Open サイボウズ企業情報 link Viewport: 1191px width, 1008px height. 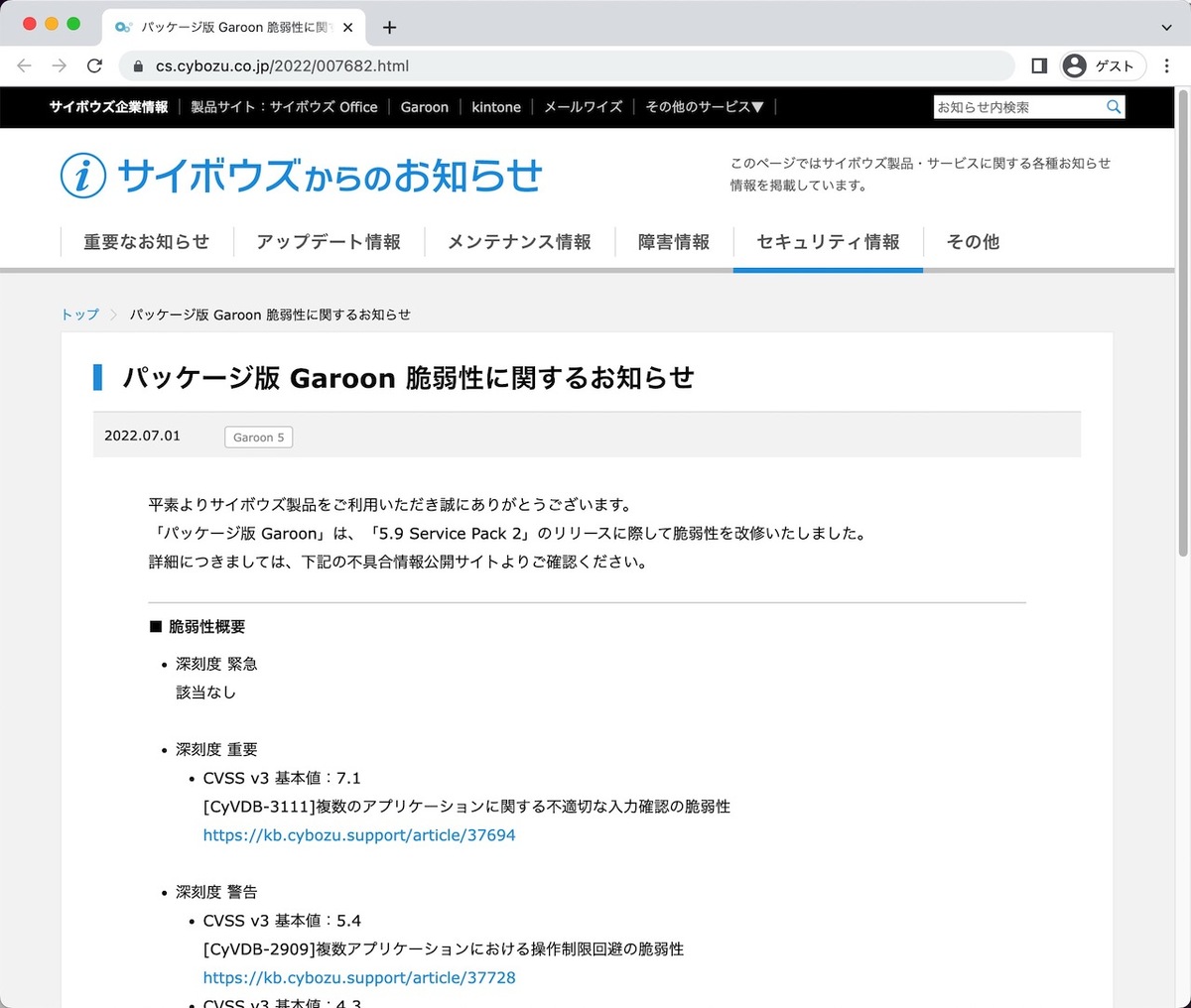[109, 107]
